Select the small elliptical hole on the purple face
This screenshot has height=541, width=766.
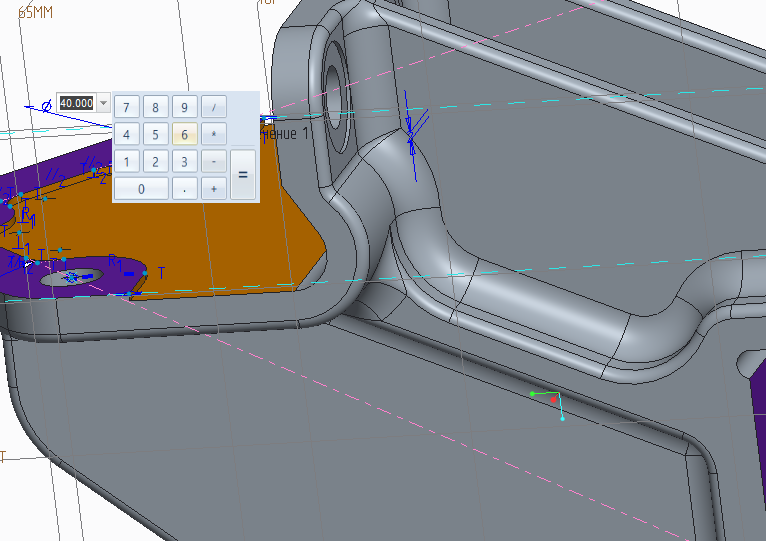pos(72,277)
